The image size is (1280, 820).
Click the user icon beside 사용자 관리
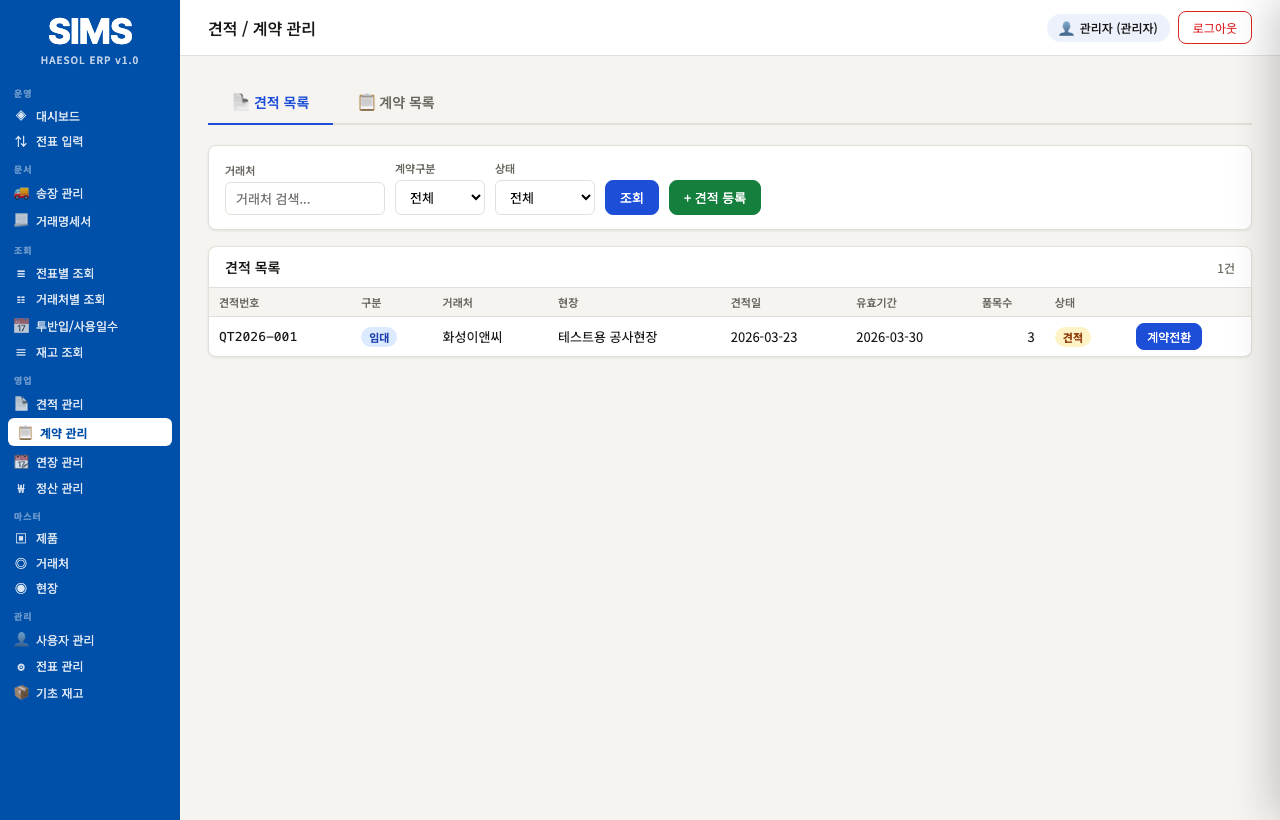[x=21, y=639]
